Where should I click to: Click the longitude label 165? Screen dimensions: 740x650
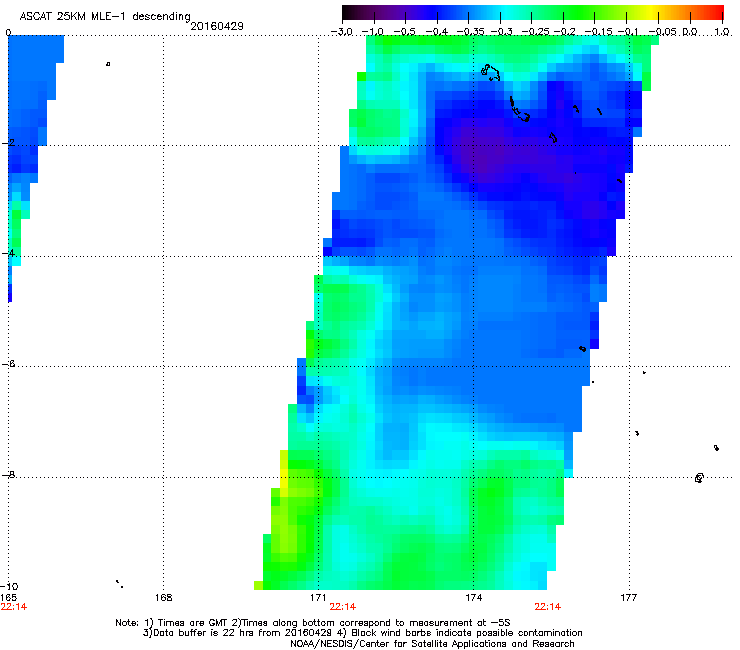[9, 598]
